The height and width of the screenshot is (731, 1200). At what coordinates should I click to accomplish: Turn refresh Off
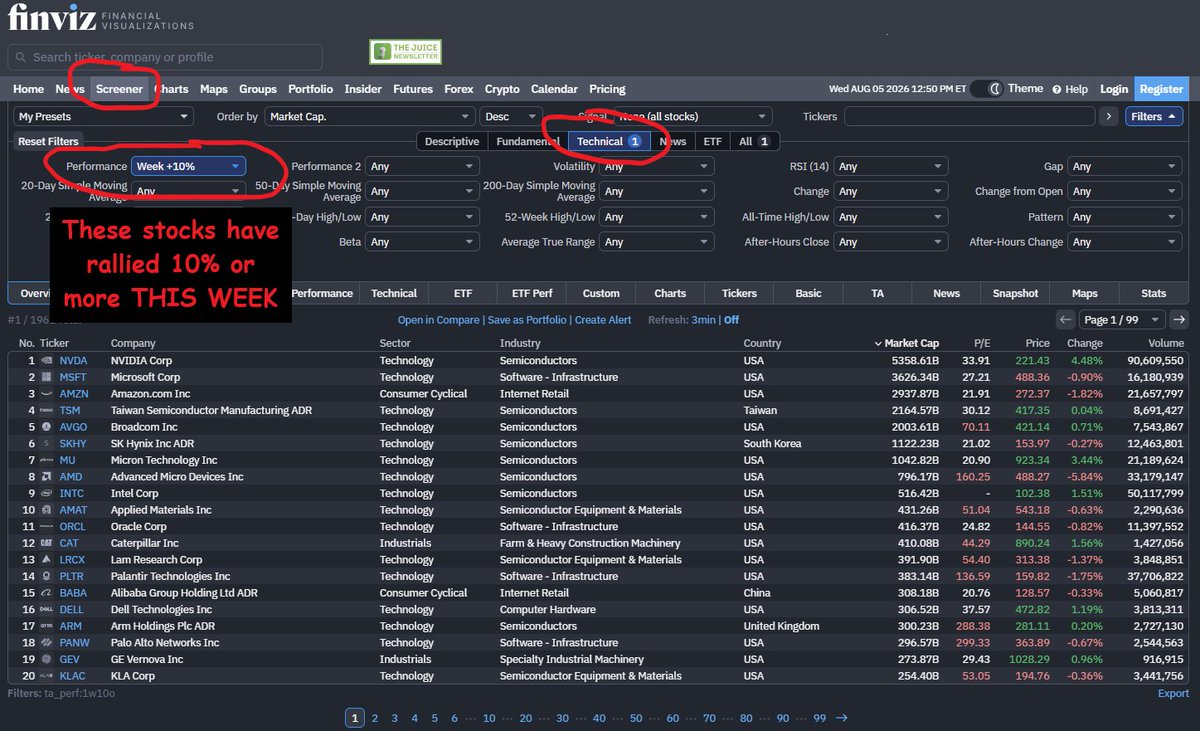[x=731, y=320]
